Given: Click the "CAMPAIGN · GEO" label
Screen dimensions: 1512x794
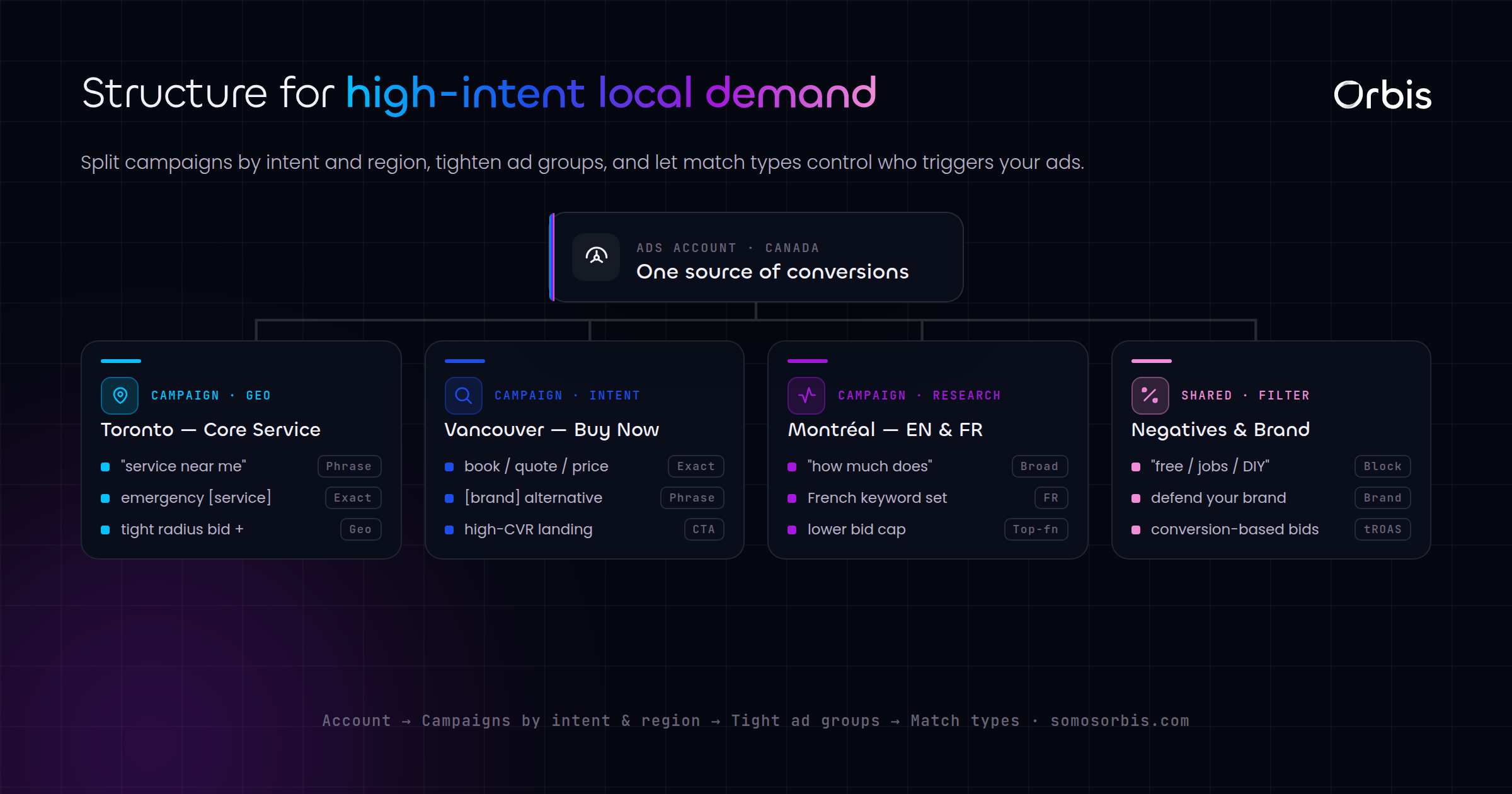Looking at the screenshot, I should click(211, 395).
